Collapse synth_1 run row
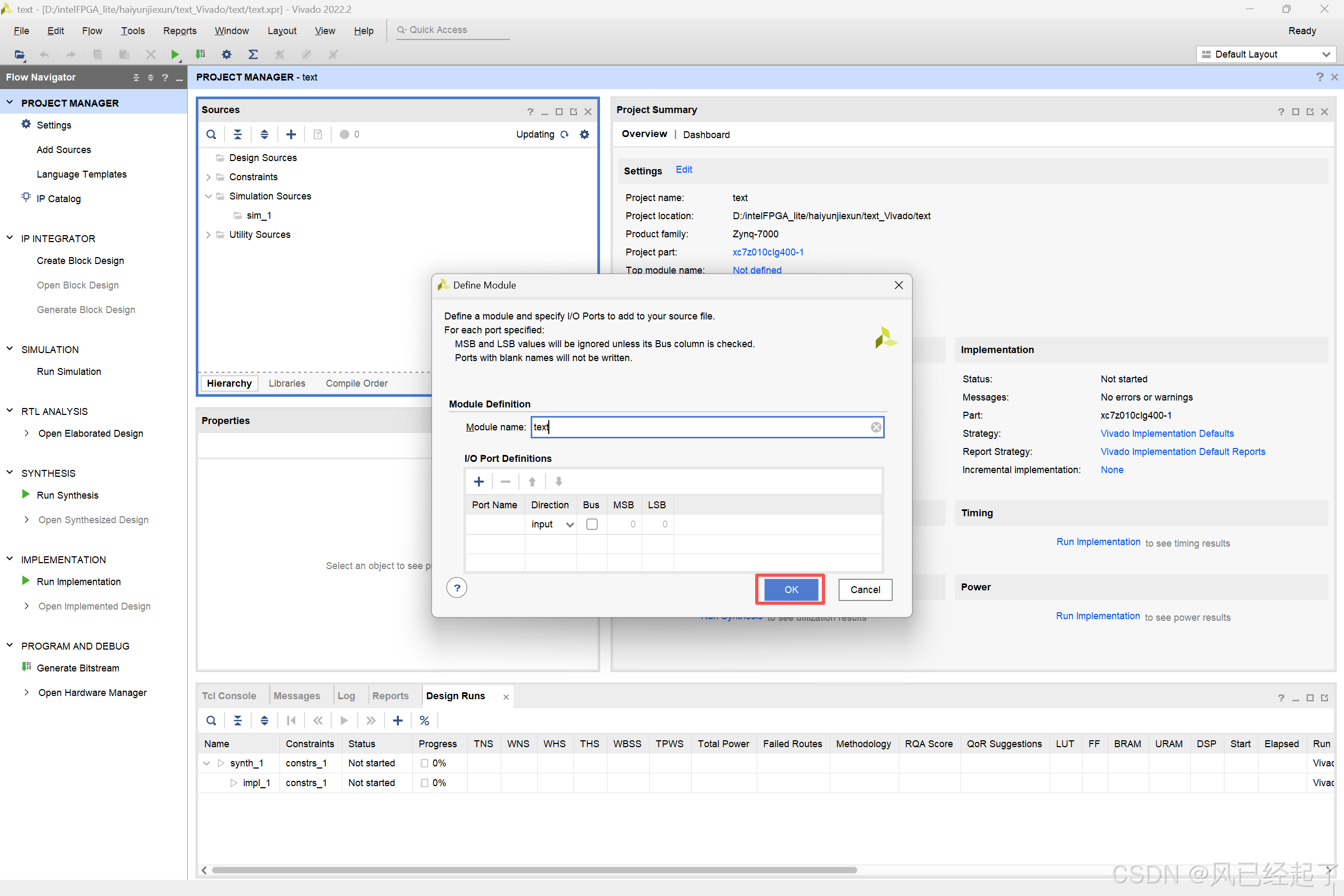1344x896 pixels. click(207, 763)
